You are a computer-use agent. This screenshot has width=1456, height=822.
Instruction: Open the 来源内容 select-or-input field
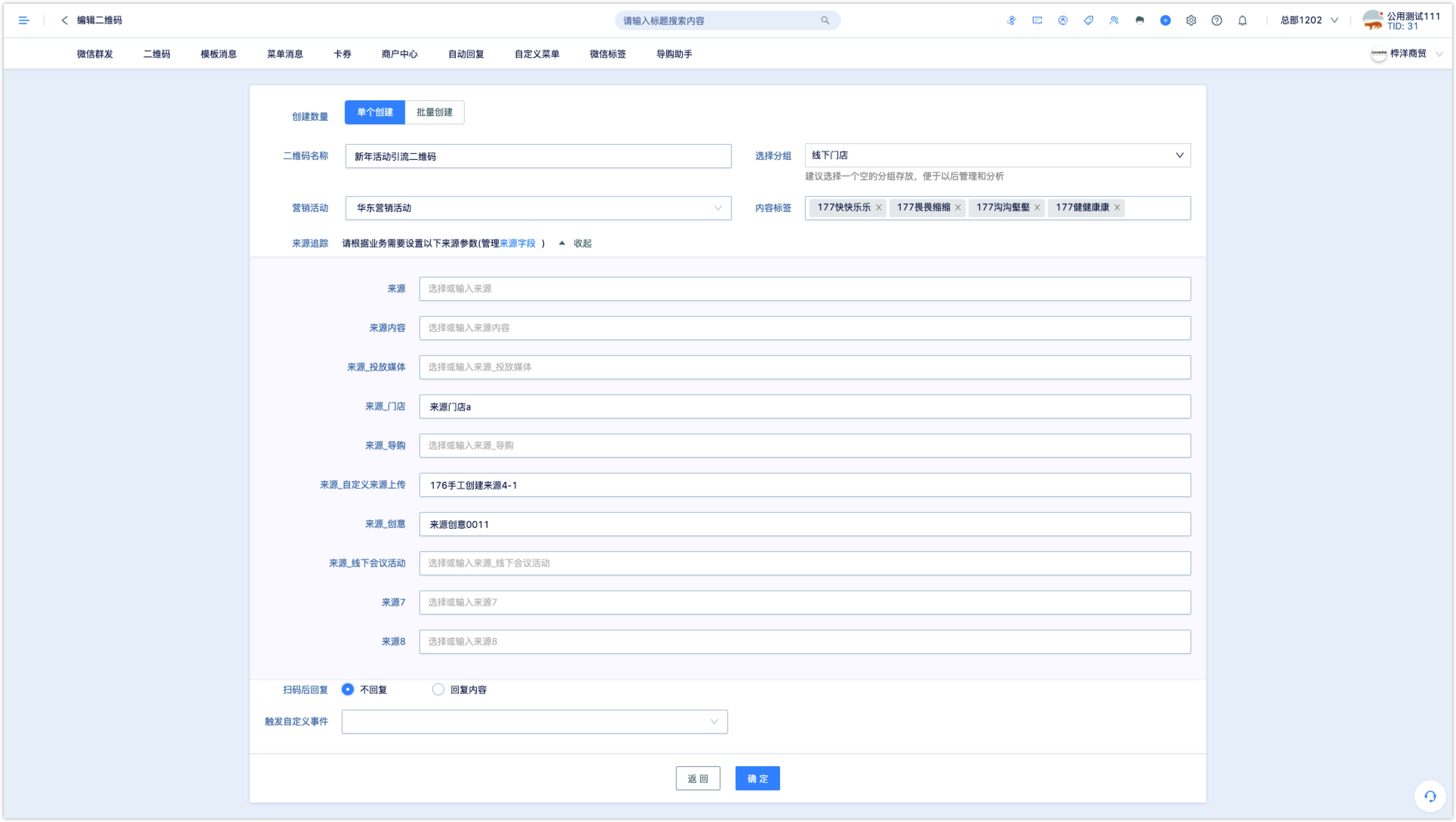(804, 328)
